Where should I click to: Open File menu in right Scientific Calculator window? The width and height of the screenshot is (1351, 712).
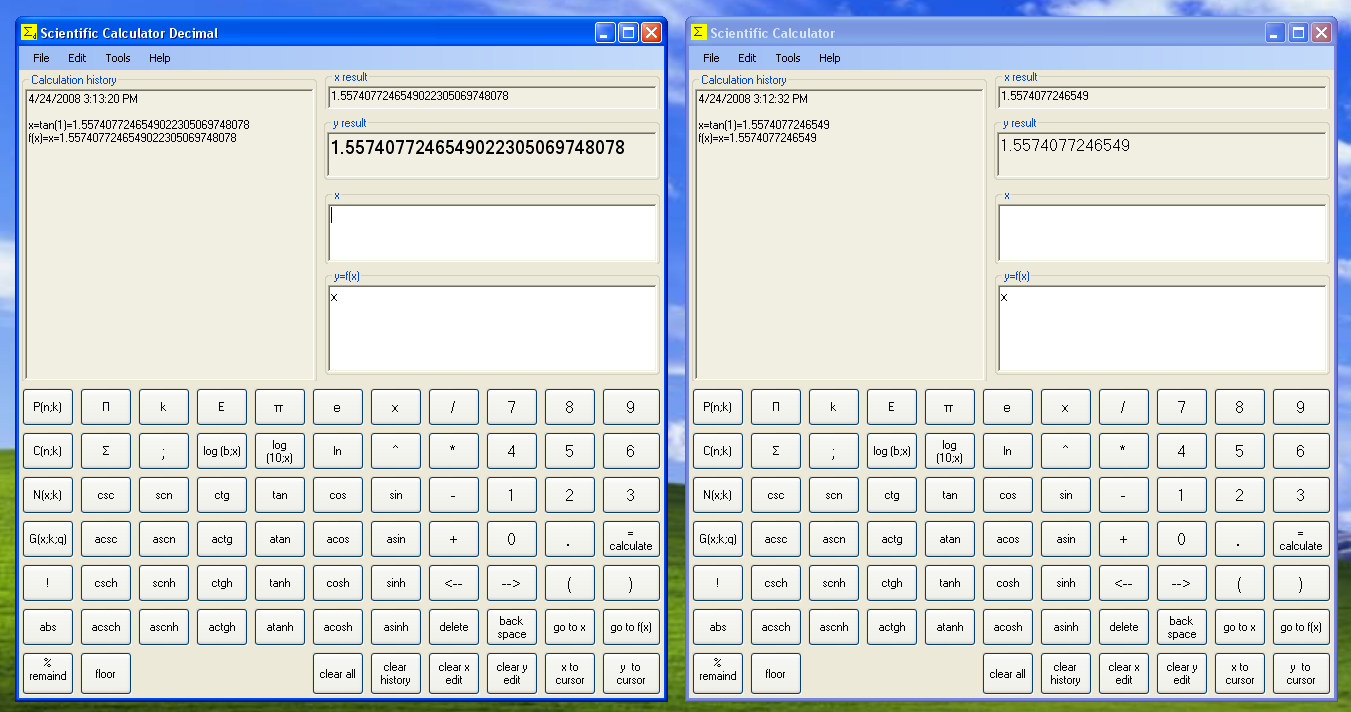coord(711,58)
